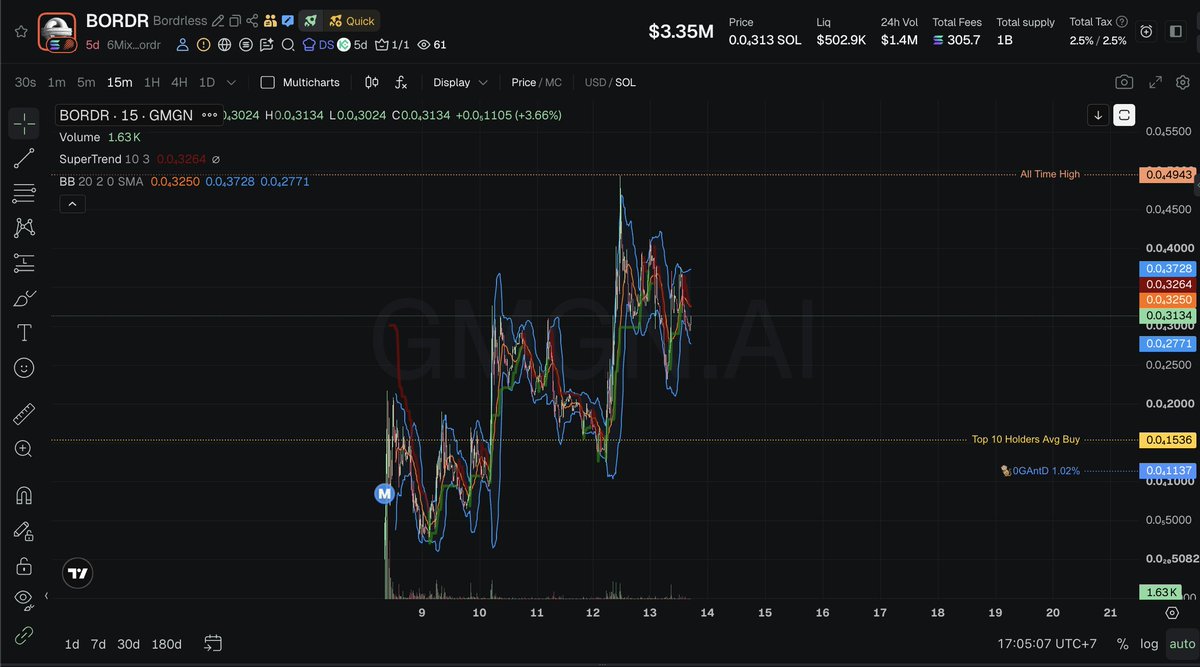
Task: Choose the text annotation tool
Action: (24, 332)
